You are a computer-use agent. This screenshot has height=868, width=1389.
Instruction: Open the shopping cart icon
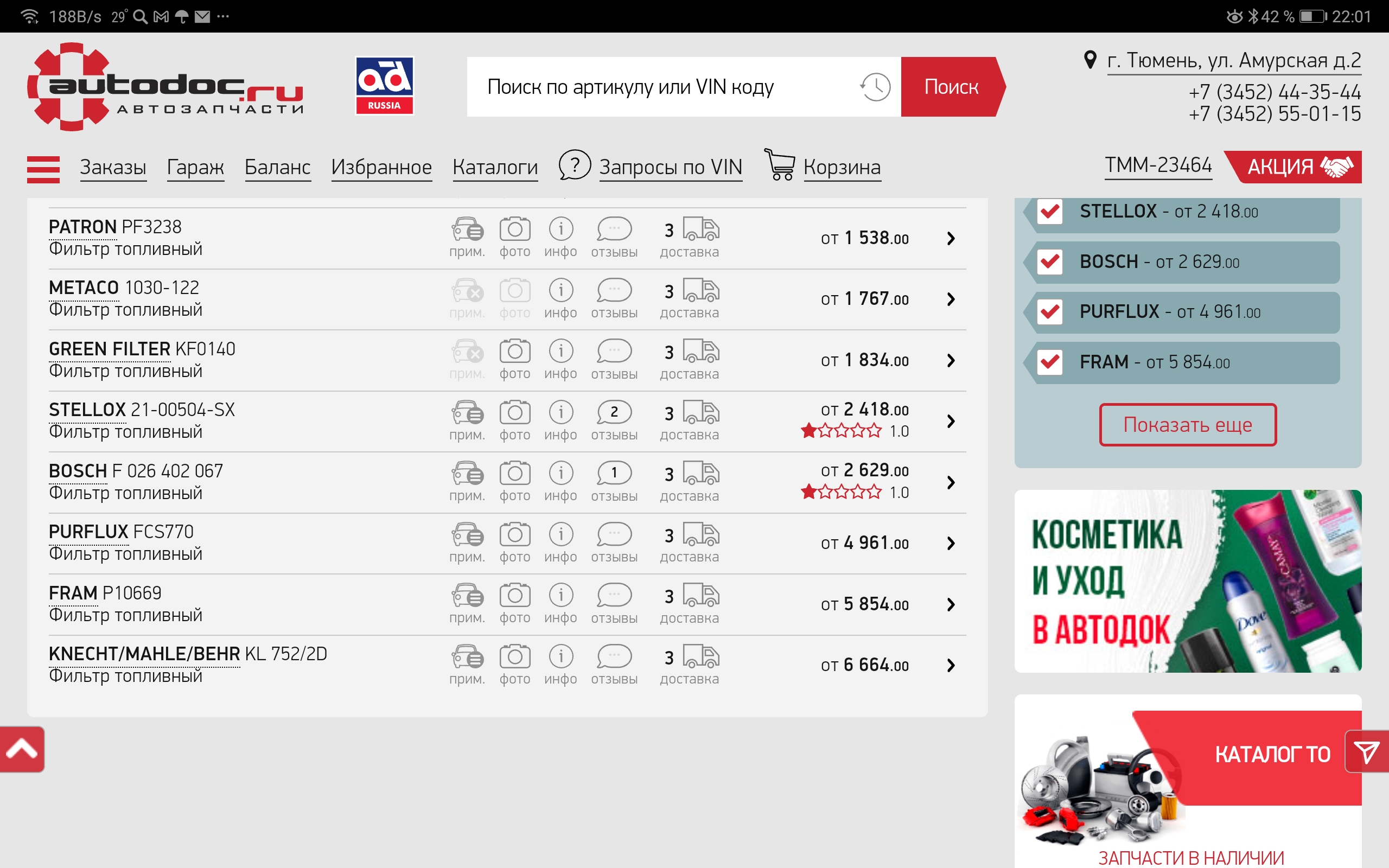coord(780,164)
